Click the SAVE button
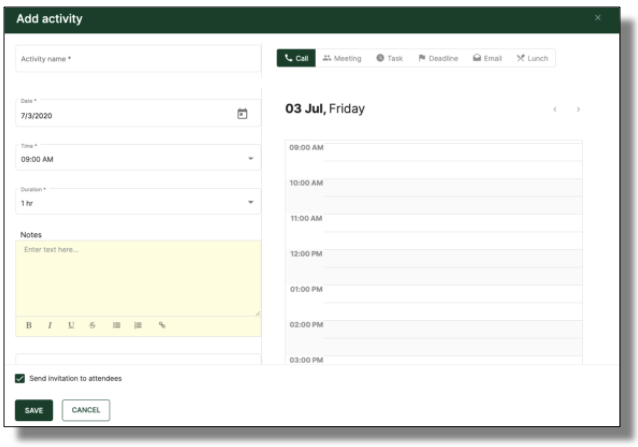Screen dimensions: 638x447 pyautogui.click(x=34, y=410)
